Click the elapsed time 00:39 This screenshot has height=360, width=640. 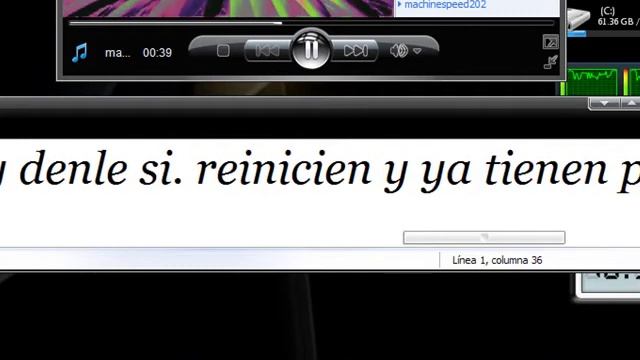pos(157,53)
